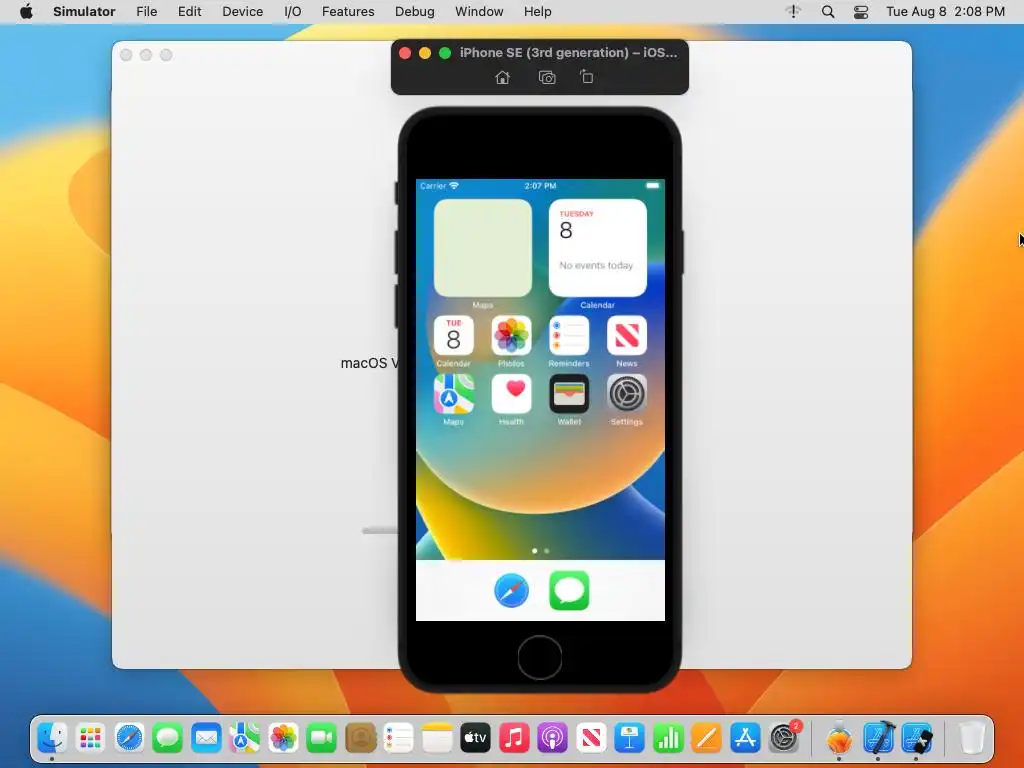Click the rotate device toolbar icon

pos(586,77)
